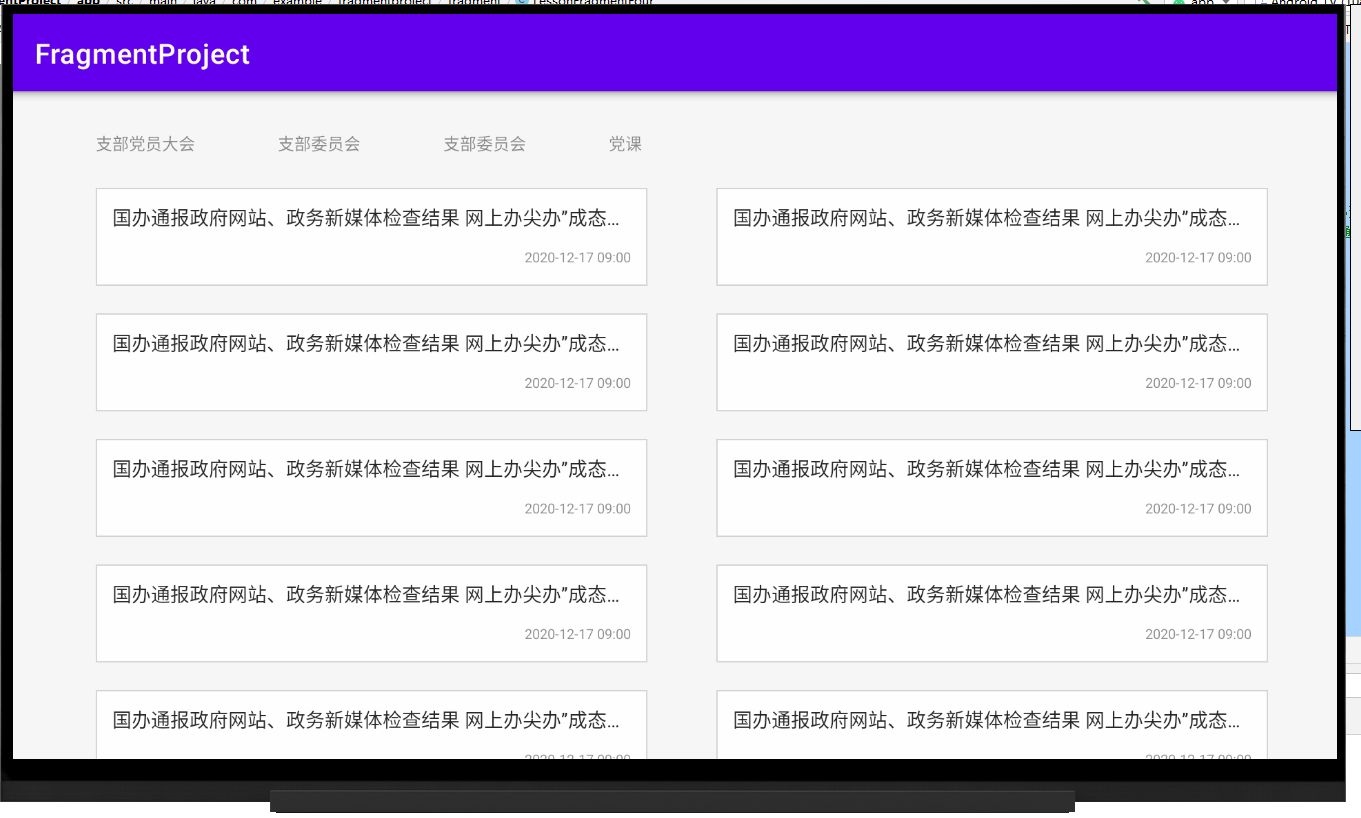
Task: Select the 支部党员大会 tab
Action: (145, 144)
